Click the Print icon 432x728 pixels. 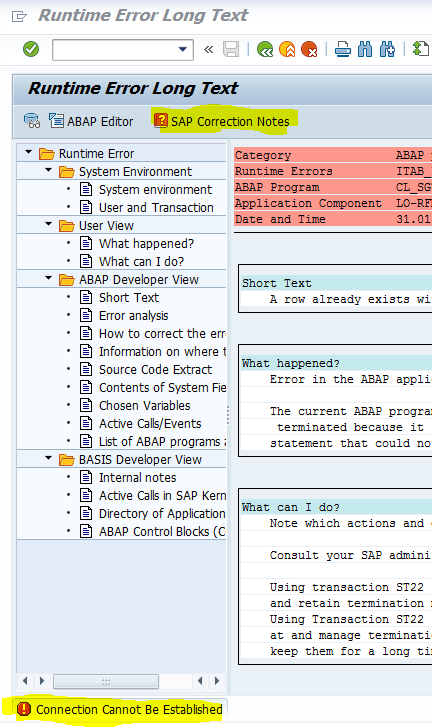(x=343, y=49)
